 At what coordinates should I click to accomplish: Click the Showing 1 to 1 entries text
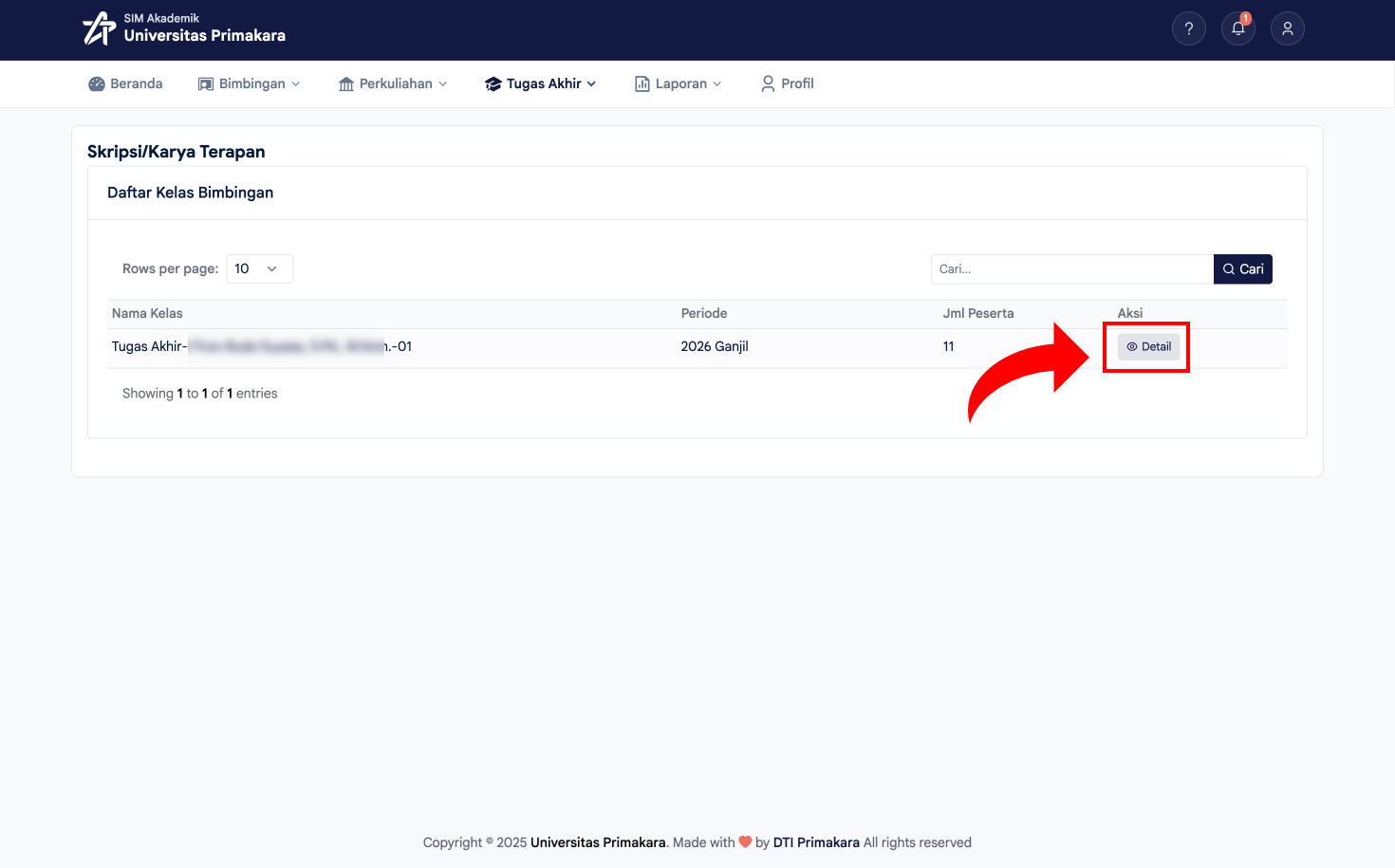(200, 393)
